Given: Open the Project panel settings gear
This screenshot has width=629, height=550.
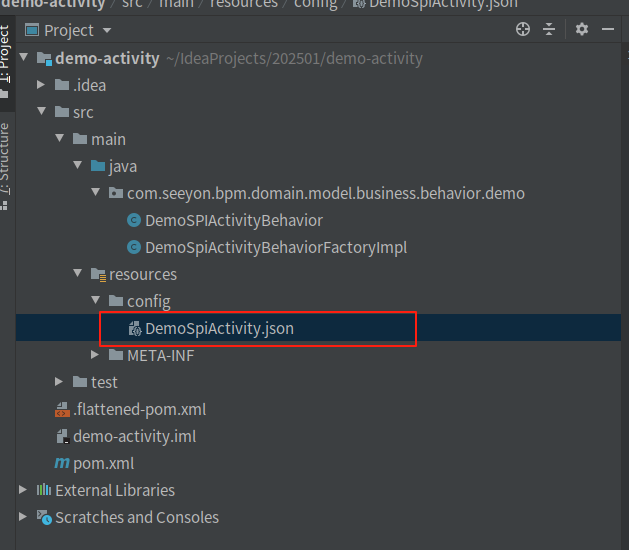Looking at the screenshot, I should pos(582,30).
